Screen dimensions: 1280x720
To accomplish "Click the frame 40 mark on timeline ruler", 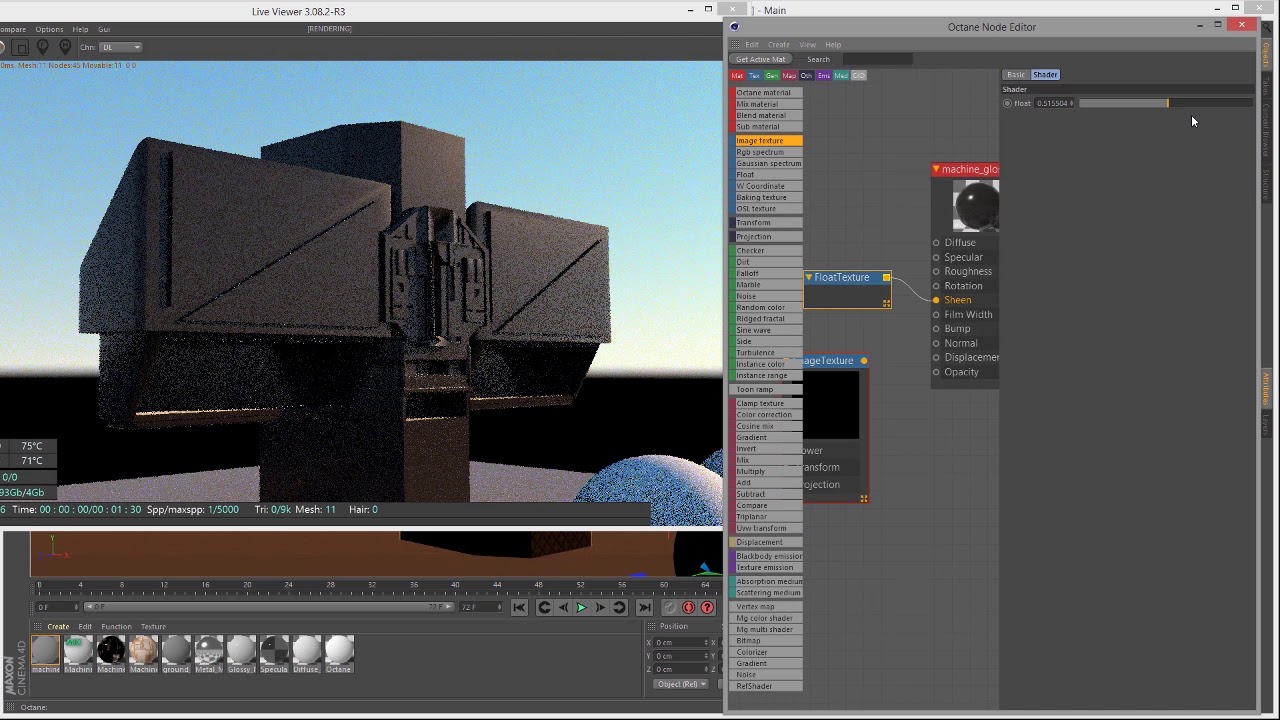I will pyautogui.click(x=455, y=584).
